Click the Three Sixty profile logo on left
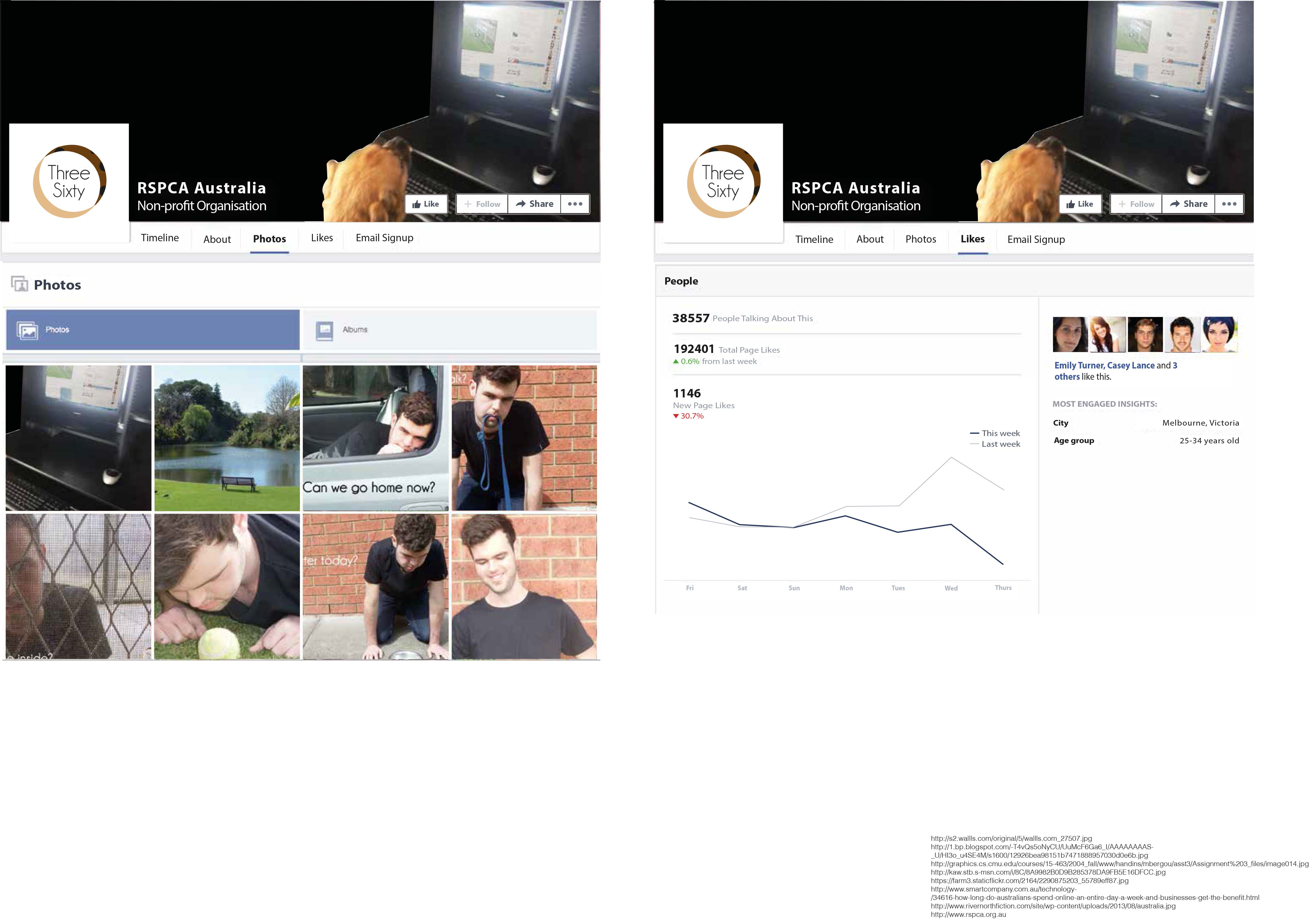This screenshot has width=1316, height=921. [x=69, y=182]
